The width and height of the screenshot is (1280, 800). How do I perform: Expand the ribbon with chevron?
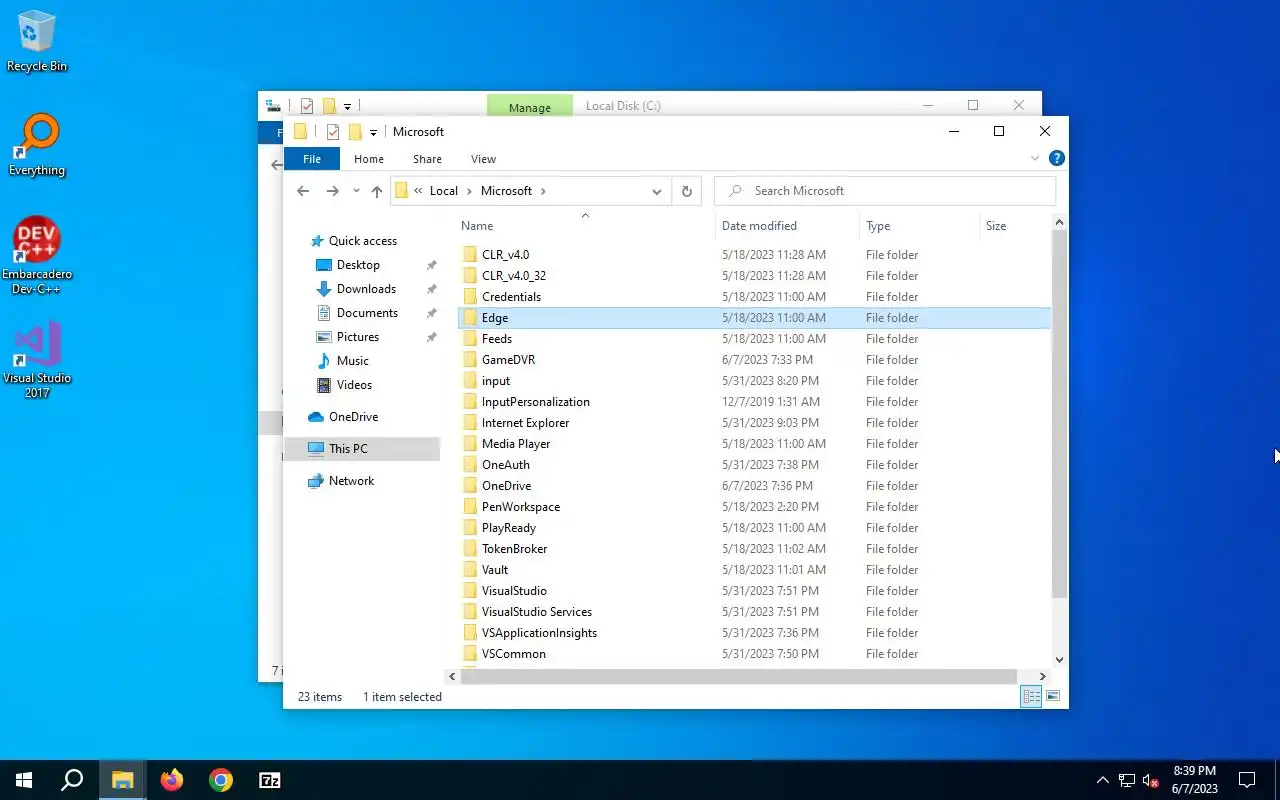[x=1035, y=158]
